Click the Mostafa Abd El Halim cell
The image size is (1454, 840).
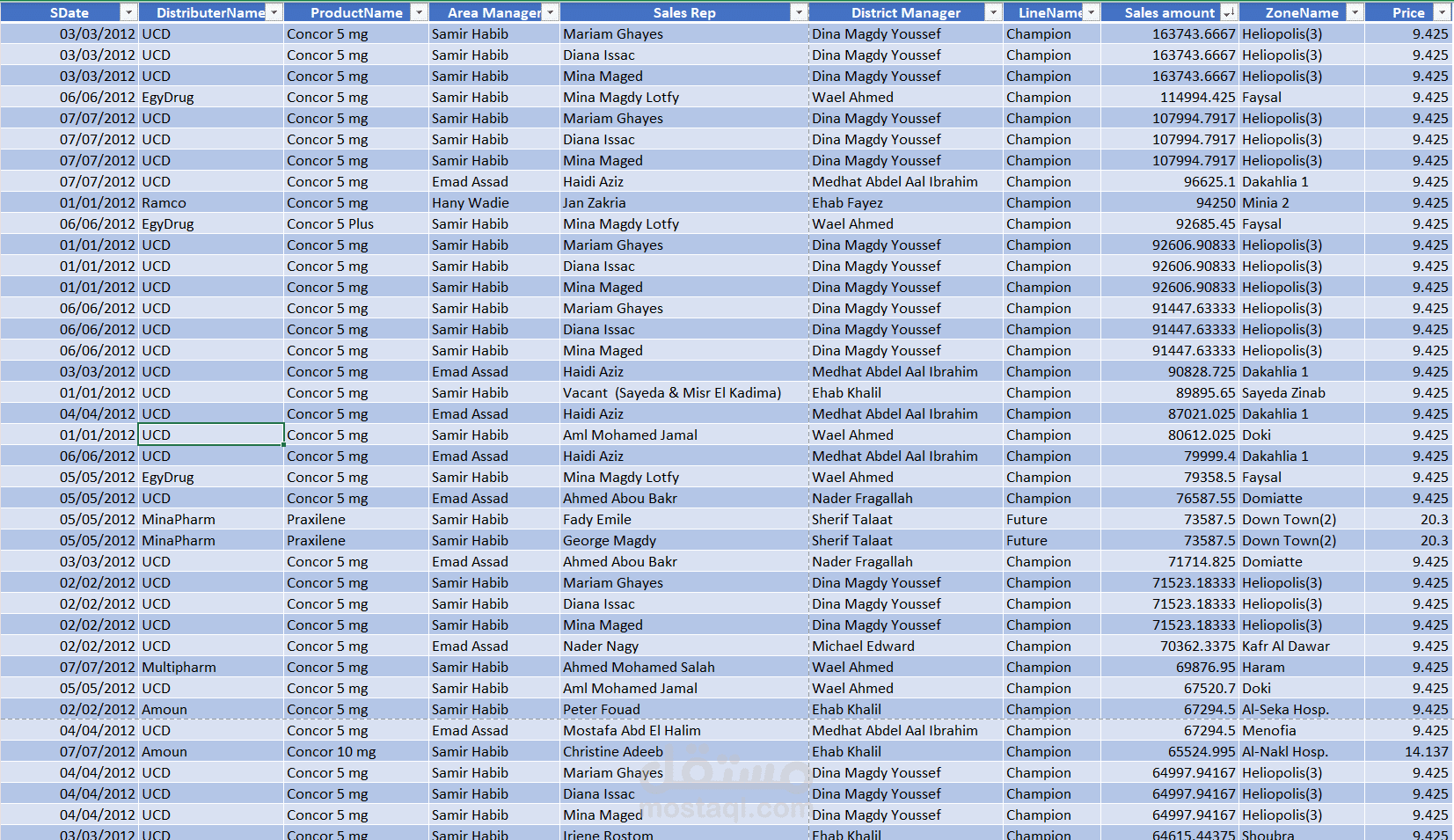click(x=684, y=730)
